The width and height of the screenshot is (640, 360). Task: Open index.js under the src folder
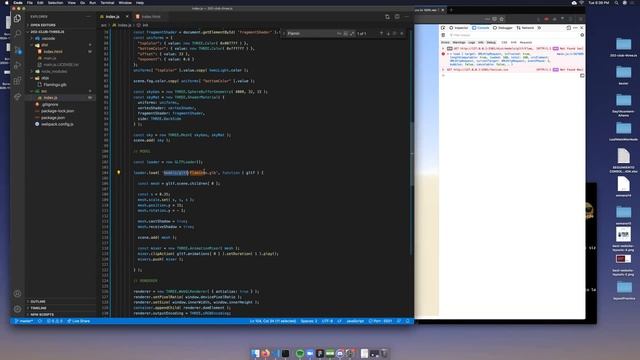pos(60,98)
